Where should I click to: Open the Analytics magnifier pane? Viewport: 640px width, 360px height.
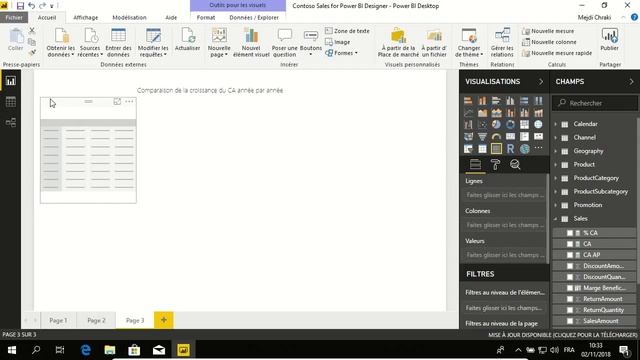(x=515, y=164)
